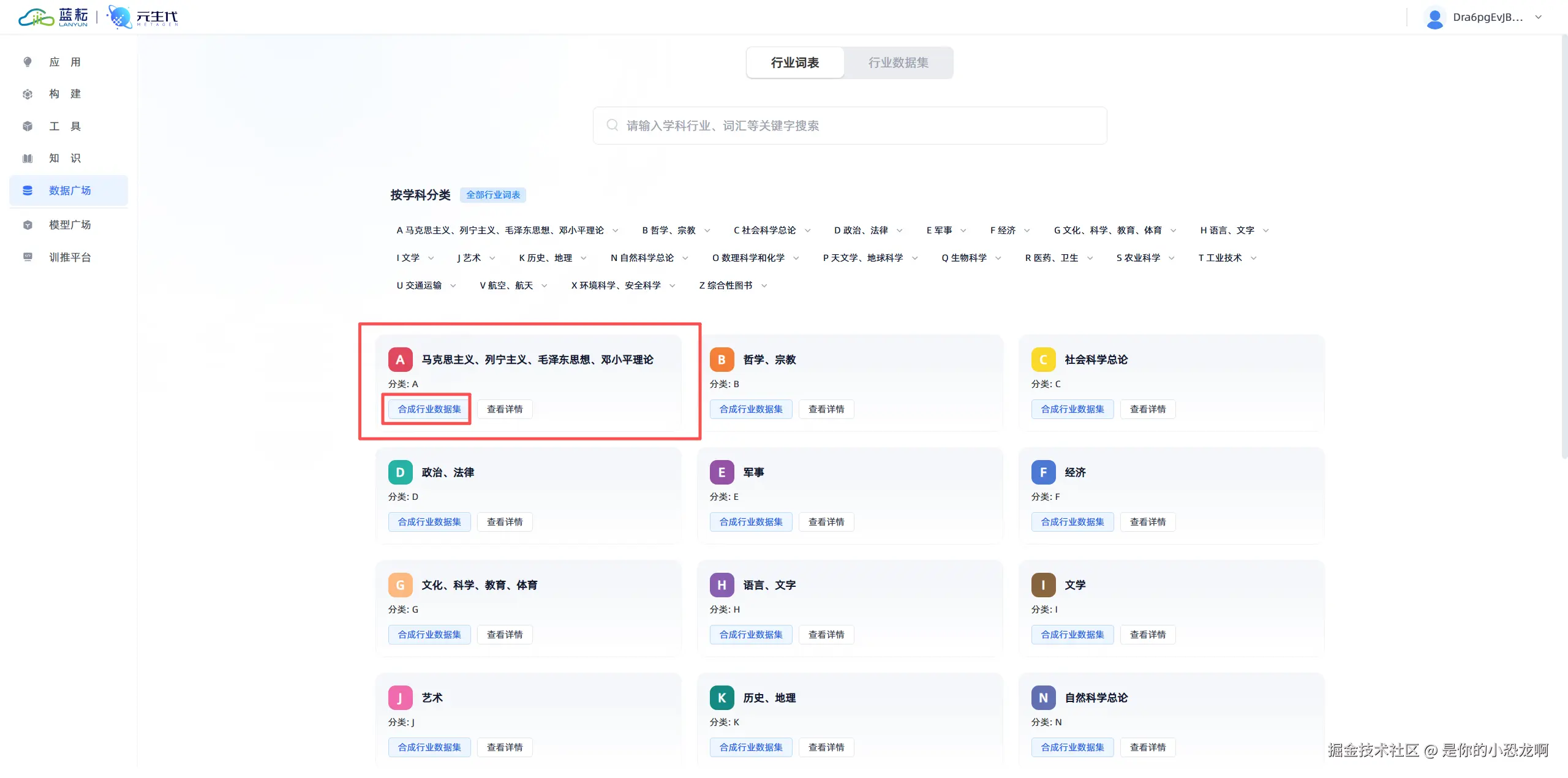This screenshot has width=1568, height=778.
Task: Click the 全部行业词表 tag link
Action: pos(493,195)
